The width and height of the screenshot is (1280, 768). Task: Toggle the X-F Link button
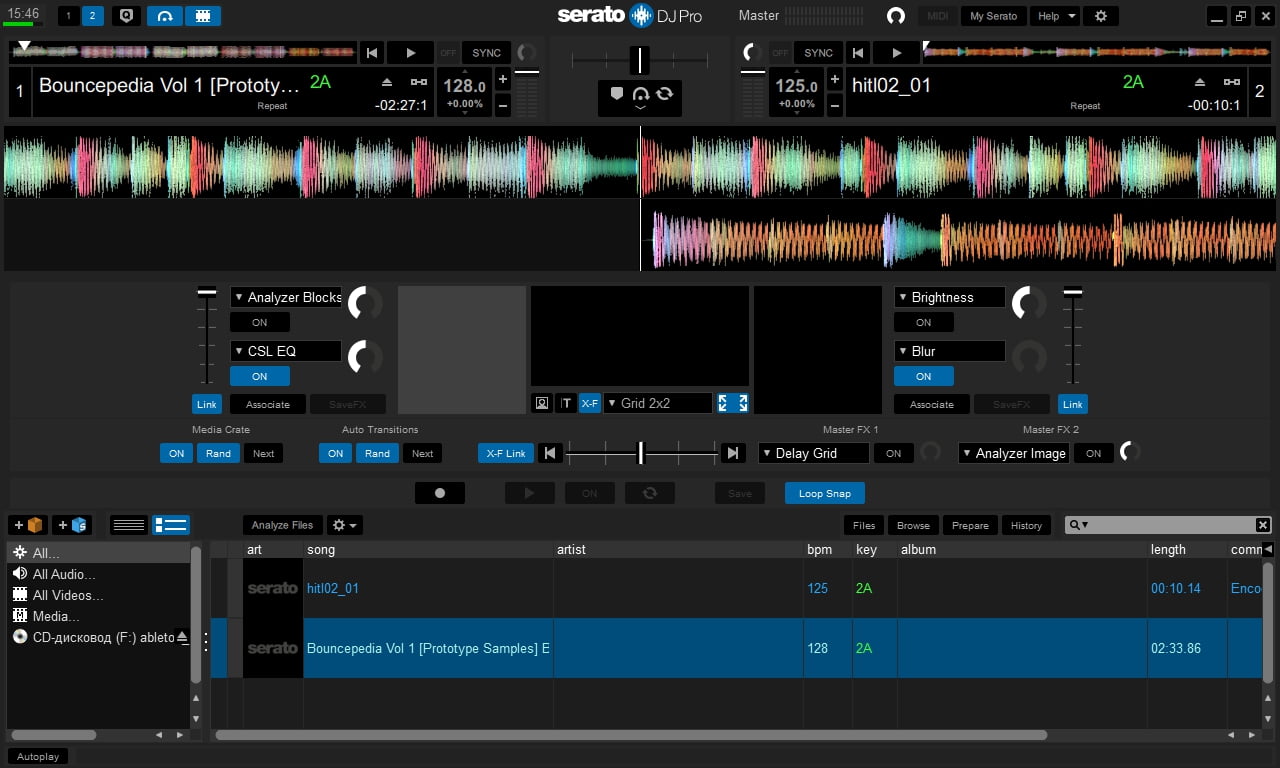pyautogui.click(x=506, y=453)
